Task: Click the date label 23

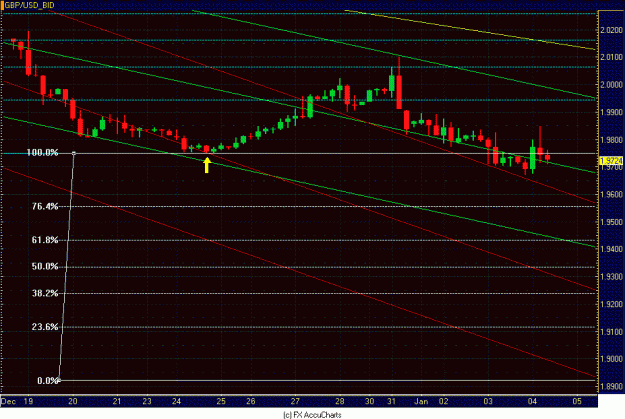Action: [147, 401]
